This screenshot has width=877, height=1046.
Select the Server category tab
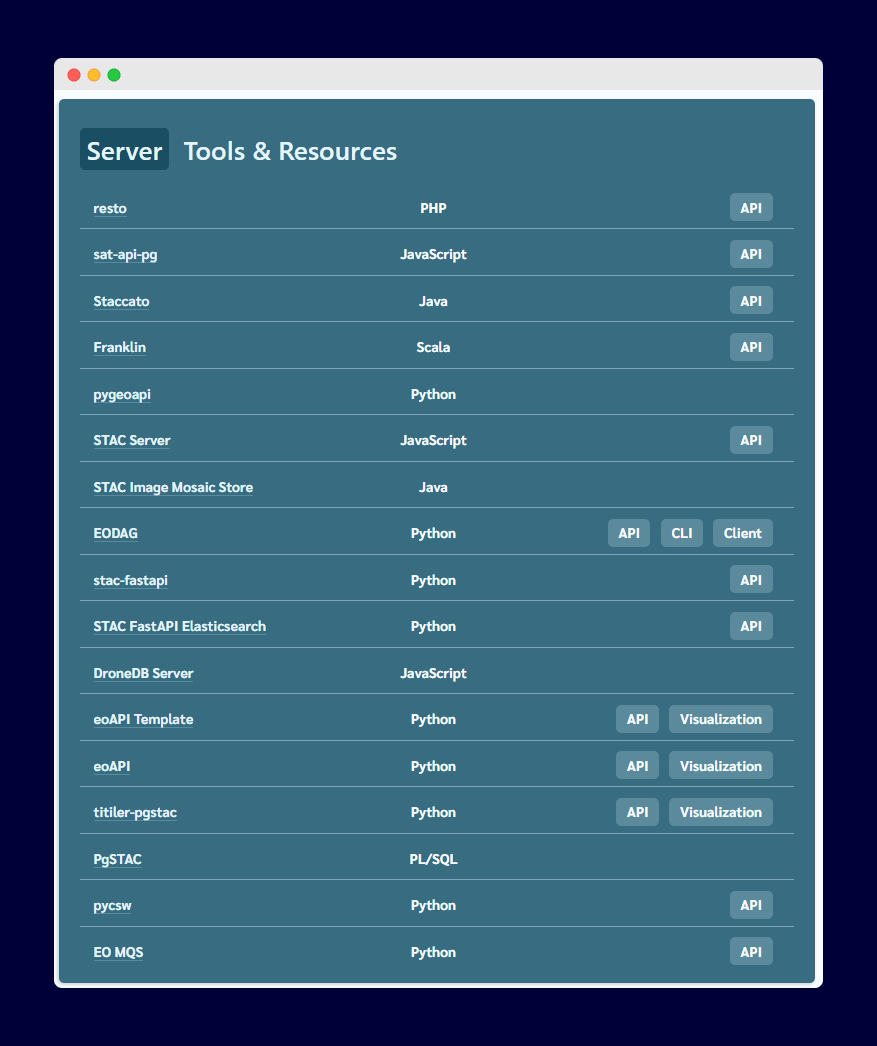click(124, 149)
